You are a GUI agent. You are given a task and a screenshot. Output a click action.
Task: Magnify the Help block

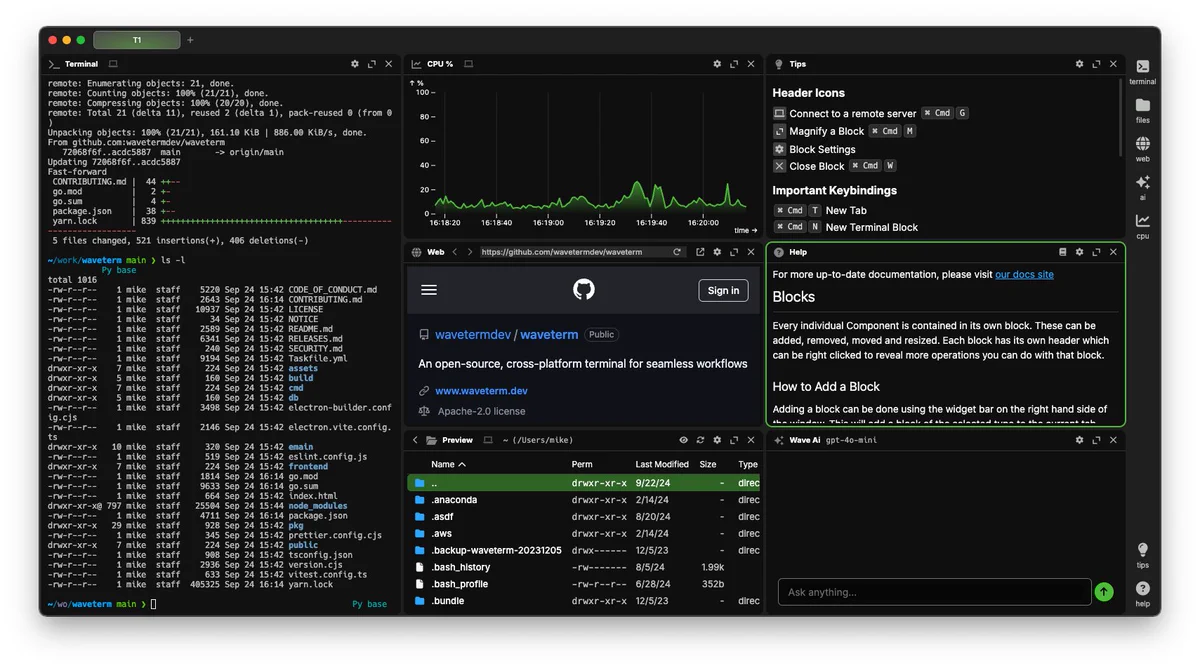(x=1096, y=252)
